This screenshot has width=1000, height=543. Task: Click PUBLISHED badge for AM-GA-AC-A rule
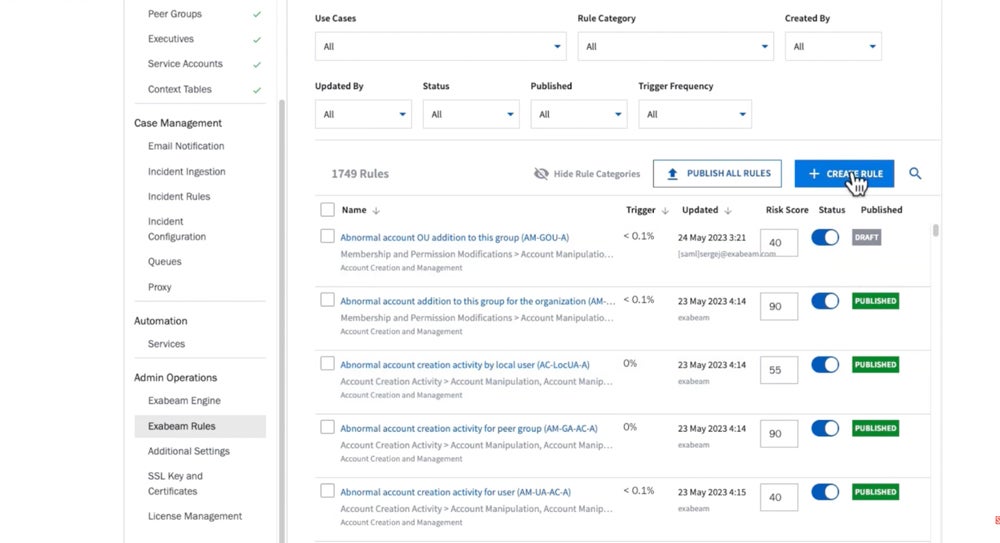(875, 428)
